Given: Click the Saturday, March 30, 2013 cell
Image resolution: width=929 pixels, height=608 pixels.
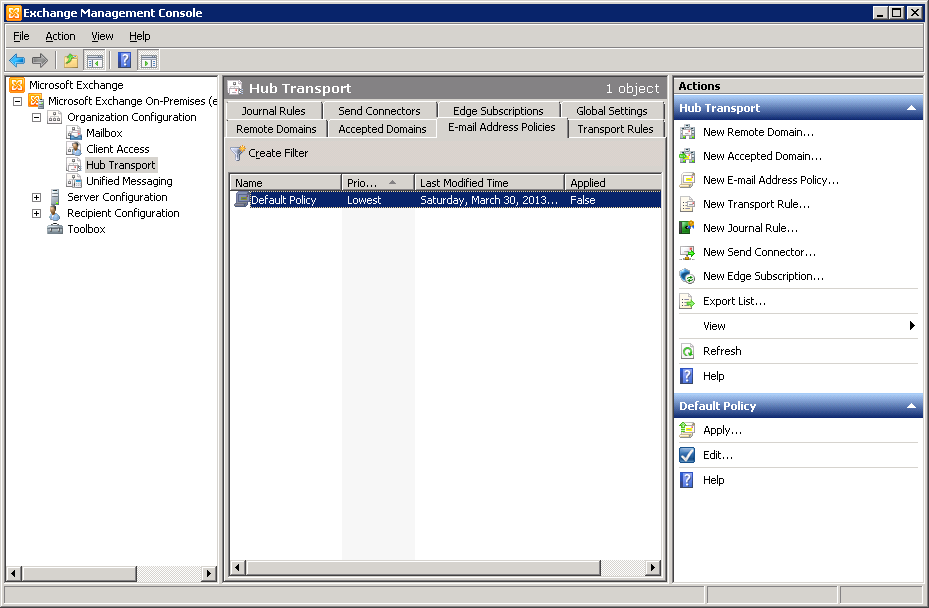Looking at the screenshot, I should 489,200.
